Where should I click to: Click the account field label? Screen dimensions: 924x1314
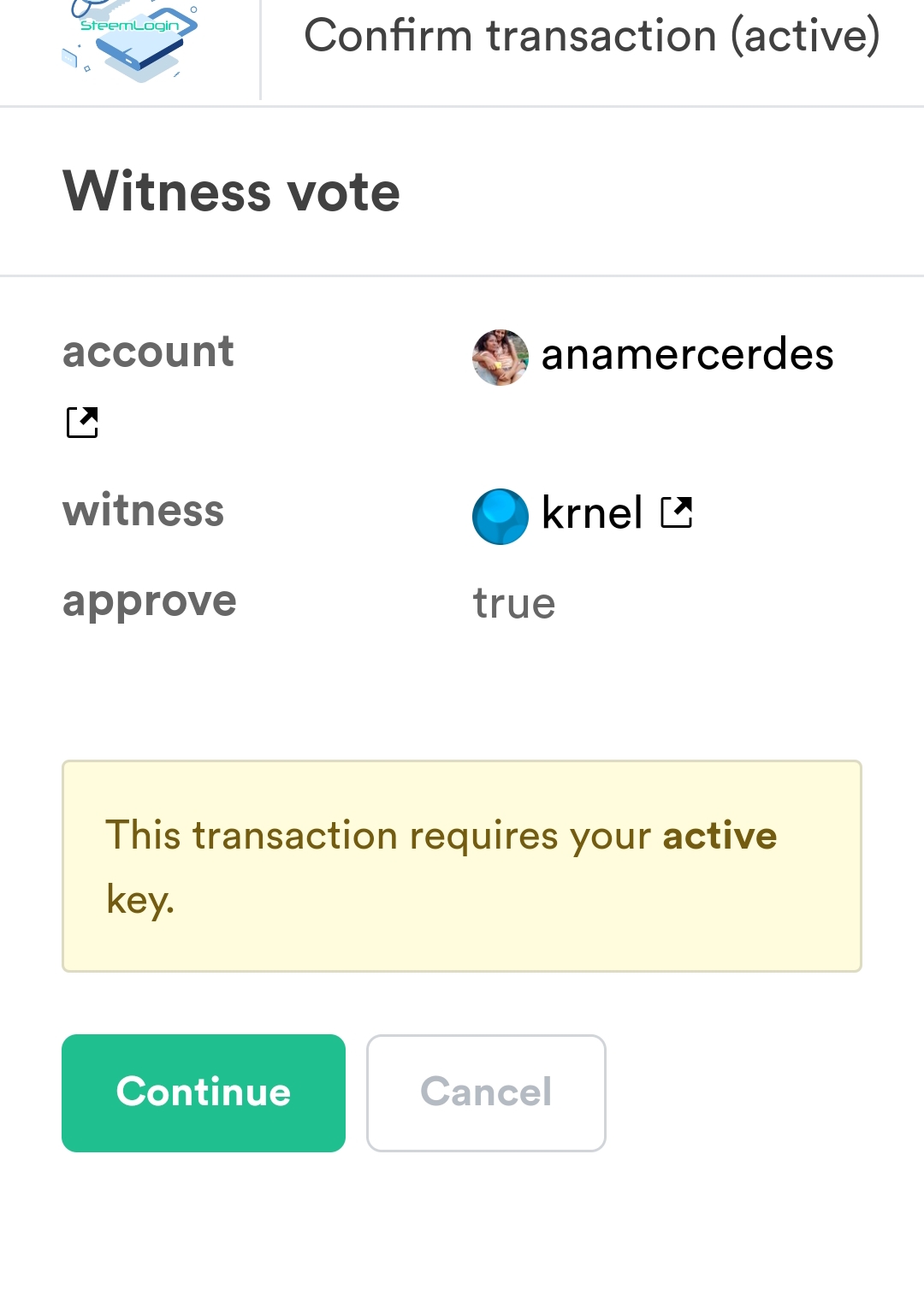[148, 352]
